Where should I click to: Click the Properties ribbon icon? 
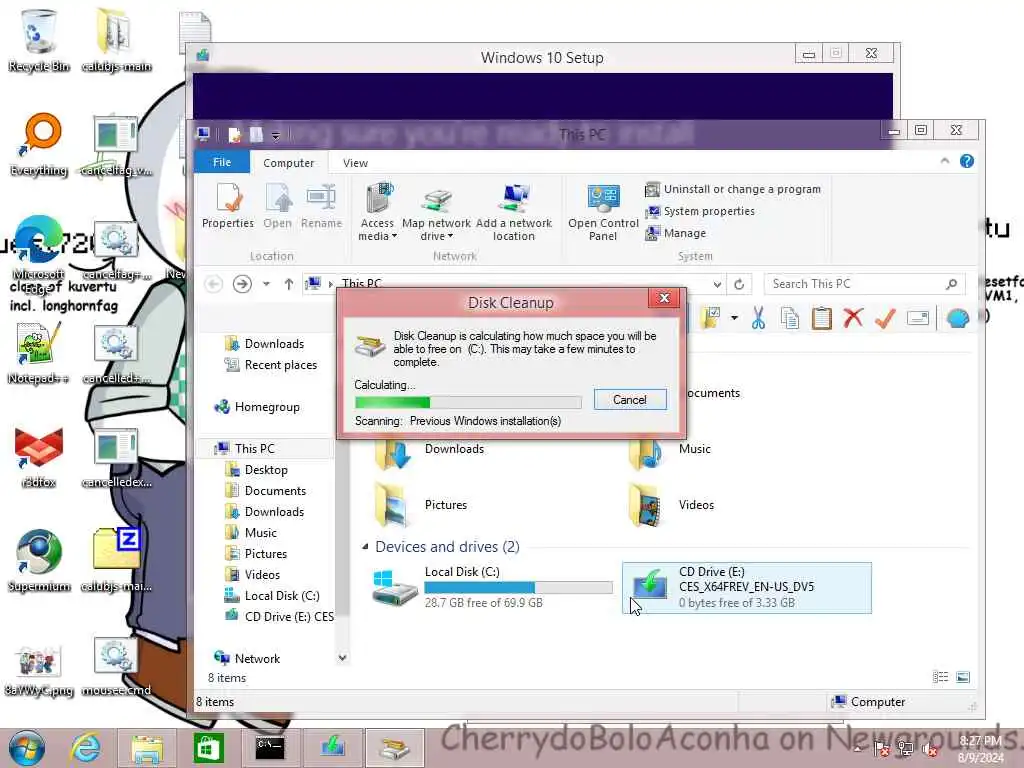point(227,206)
